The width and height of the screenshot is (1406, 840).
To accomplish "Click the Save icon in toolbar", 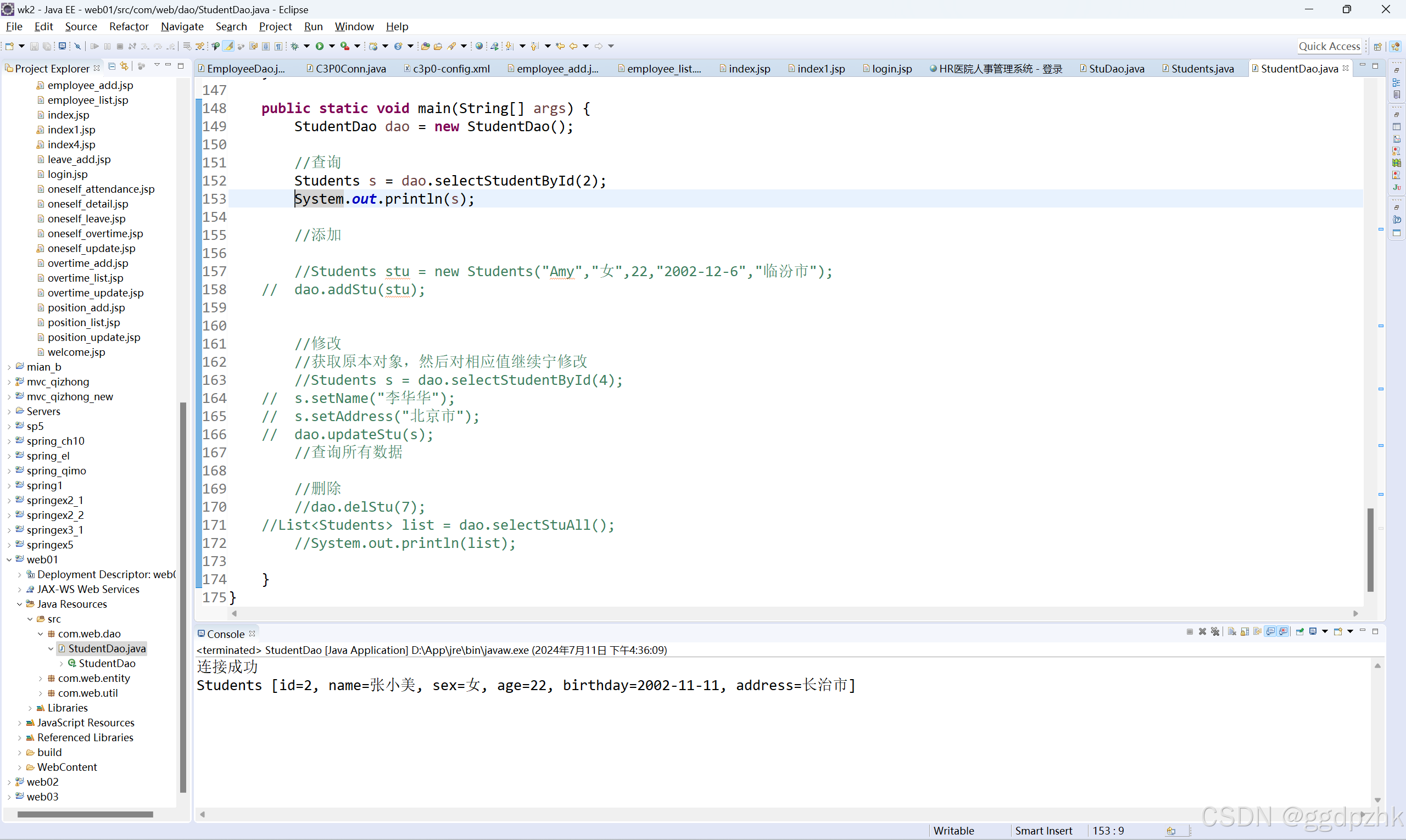I will [x=34, y=47].
